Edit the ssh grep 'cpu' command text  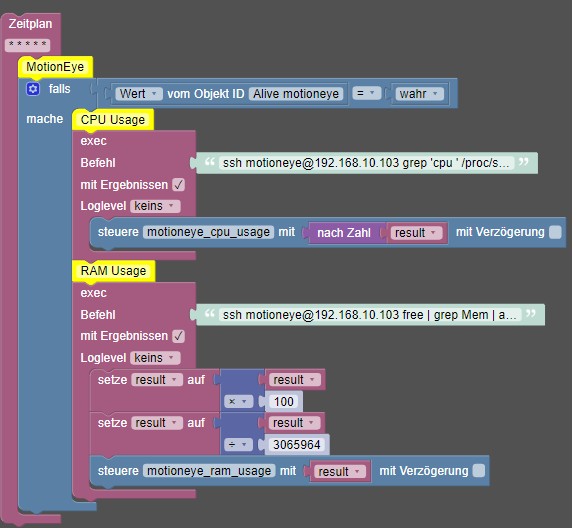[366, 163]
